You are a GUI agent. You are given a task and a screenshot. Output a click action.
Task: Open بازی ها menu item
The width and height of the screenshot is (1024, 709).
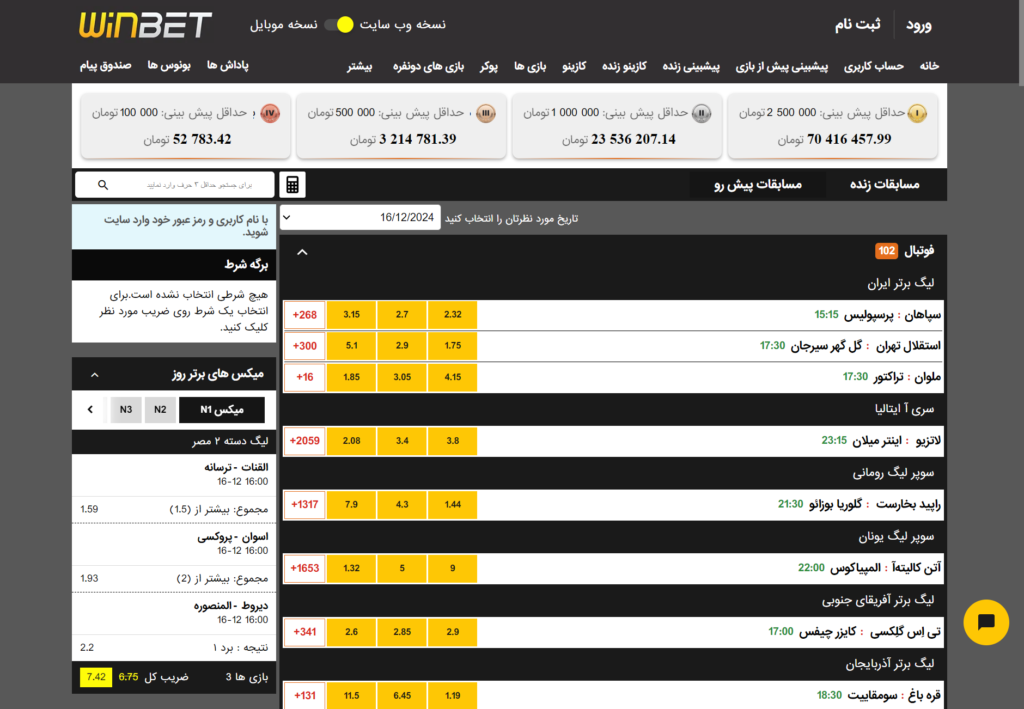pos(530,66)
